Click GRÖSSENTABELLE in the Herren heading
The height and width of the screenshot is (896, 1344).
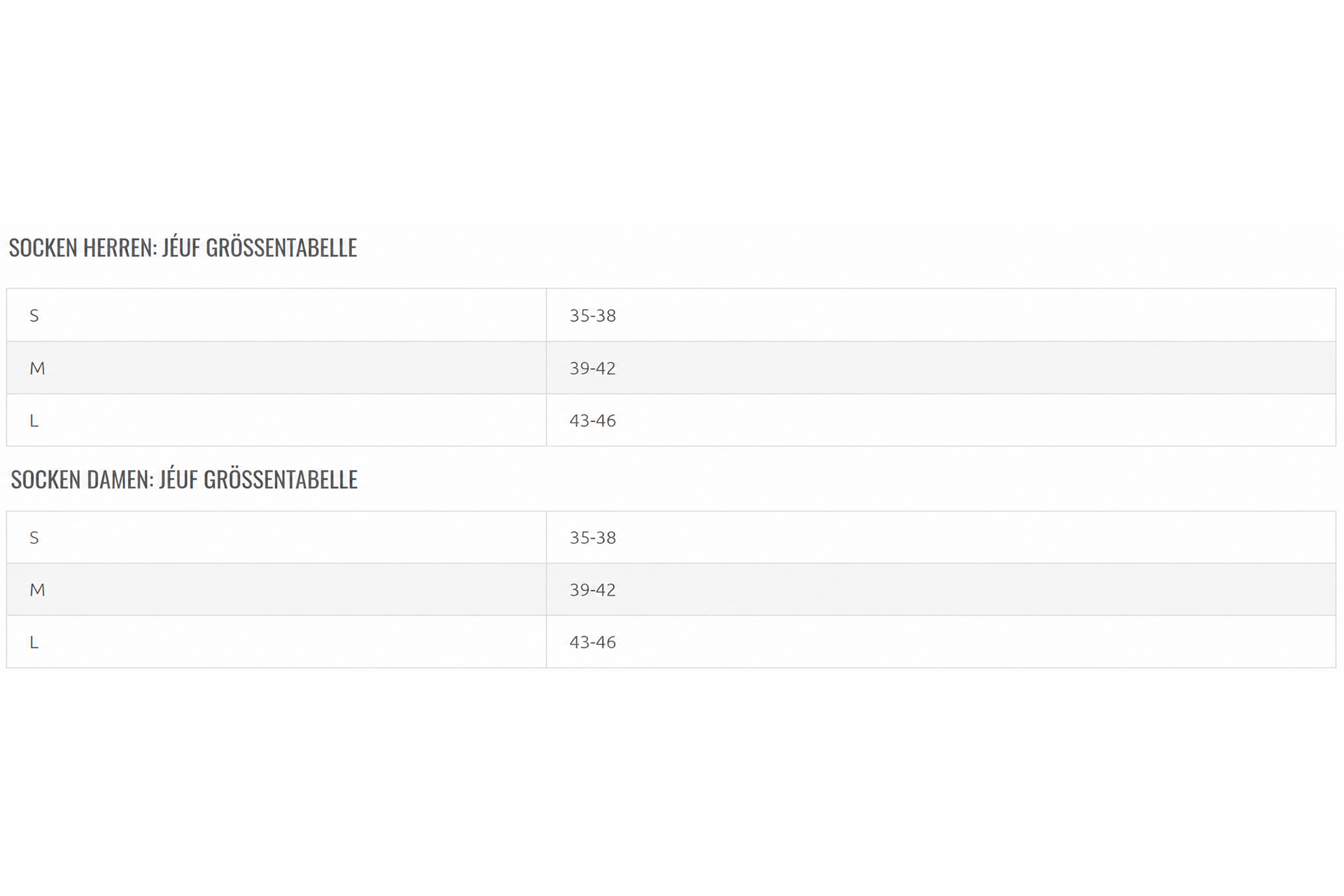click(x=281, y=247)
